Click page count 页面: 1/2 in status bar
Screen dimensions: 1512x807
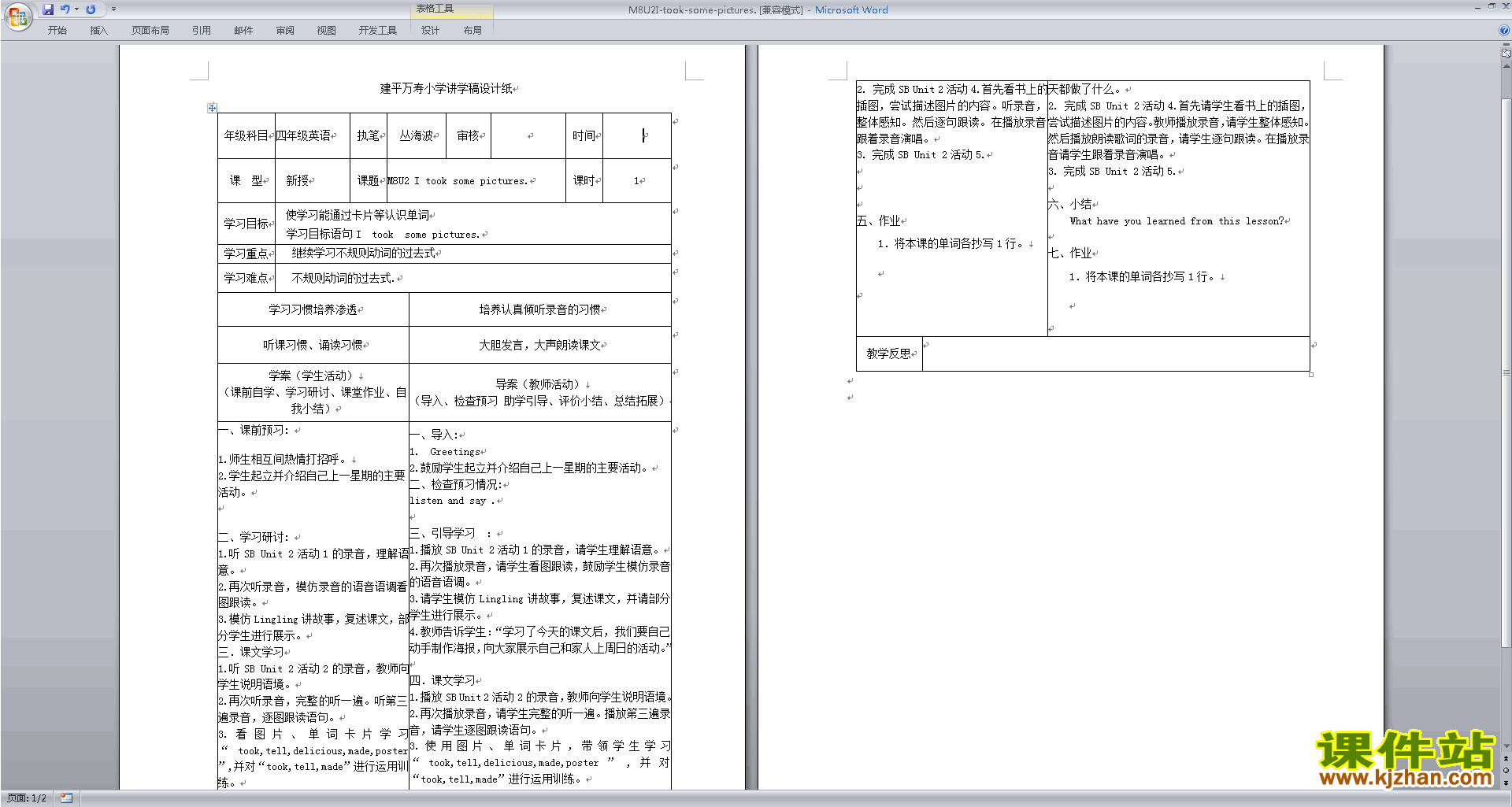[27, 798]
